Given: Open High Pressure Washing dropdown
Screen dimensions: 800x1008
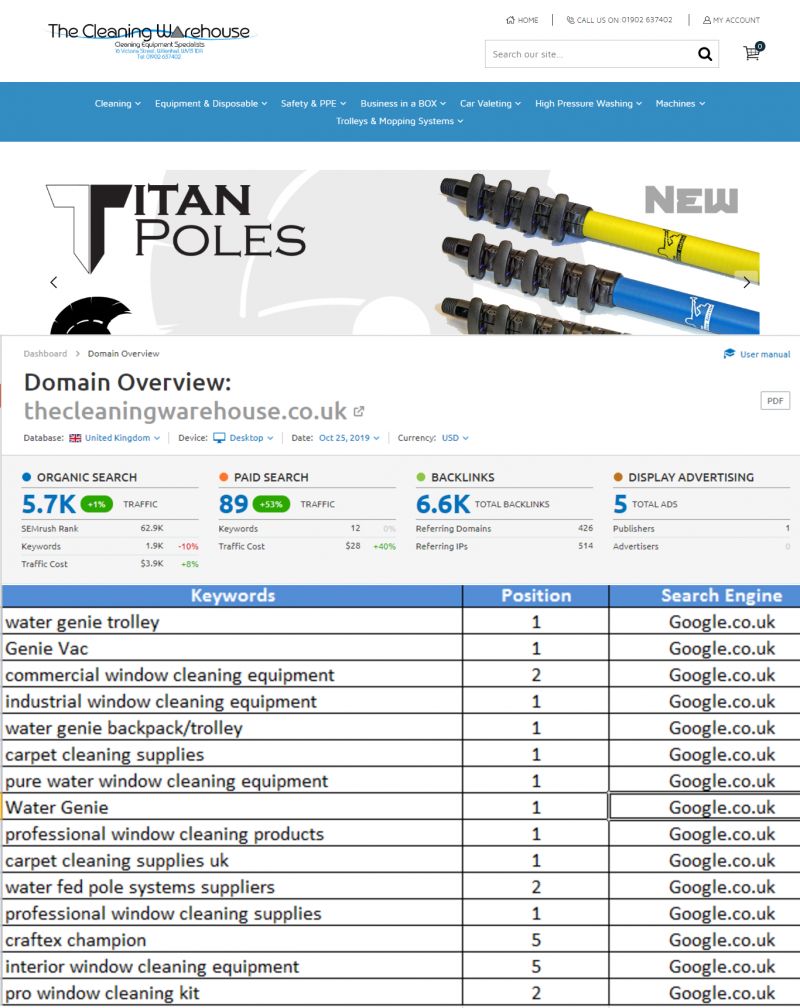Looking at the screenshot, I should (x=588, y=104).
